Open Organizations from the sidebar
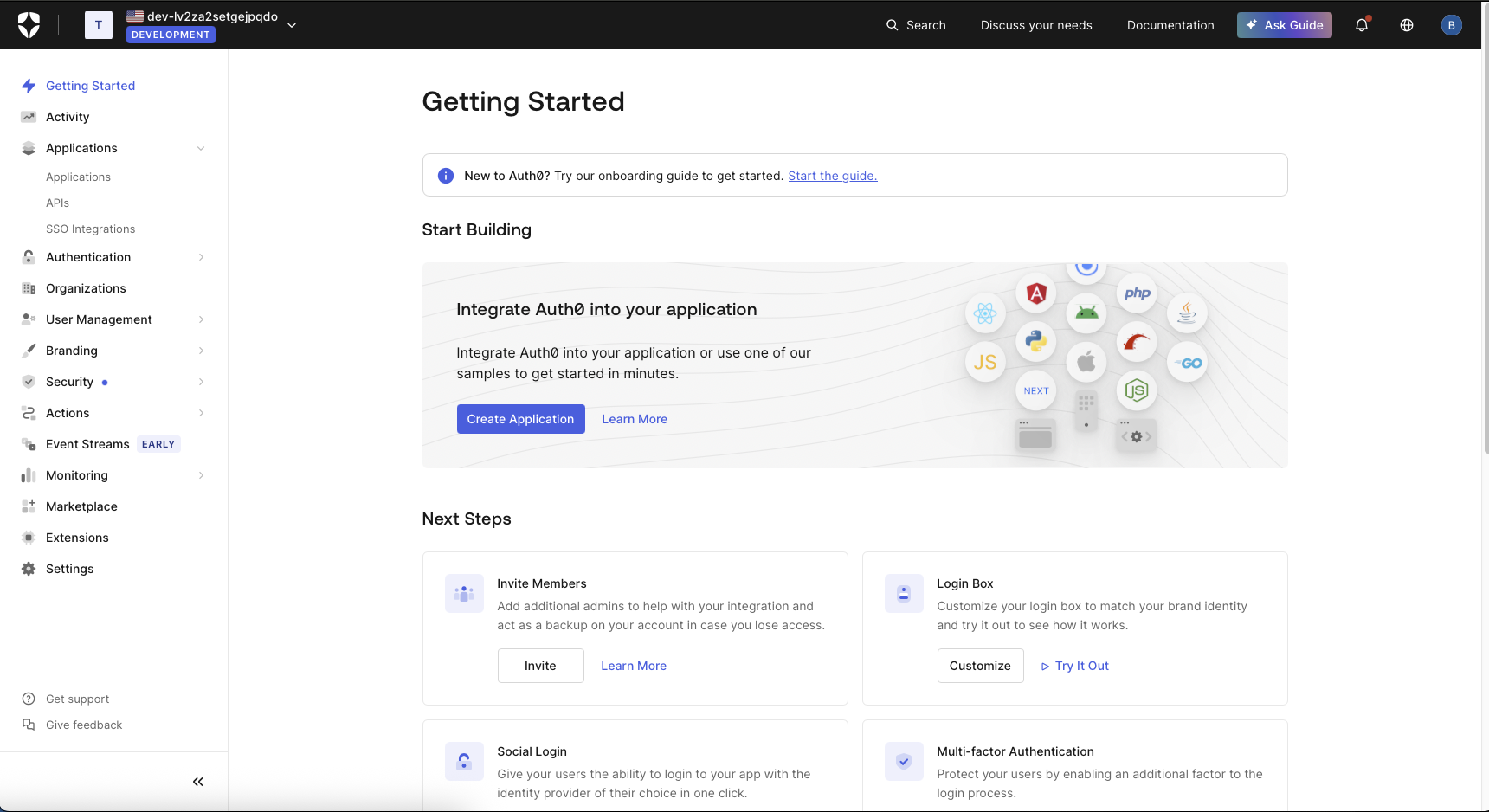The width and height of the screenshot is (1489, 812). pos(86,287)
